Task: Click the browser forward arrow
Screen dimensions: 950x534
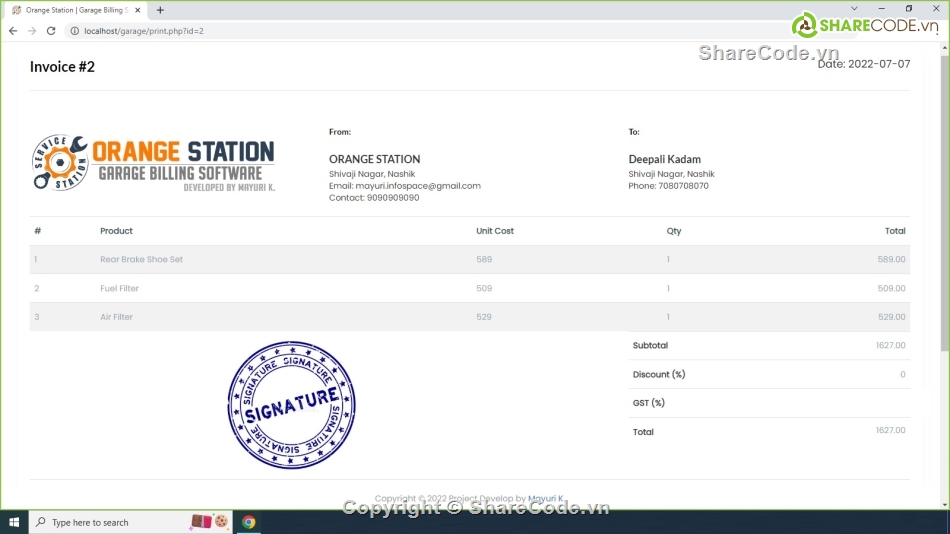Action: pos(32,31)
